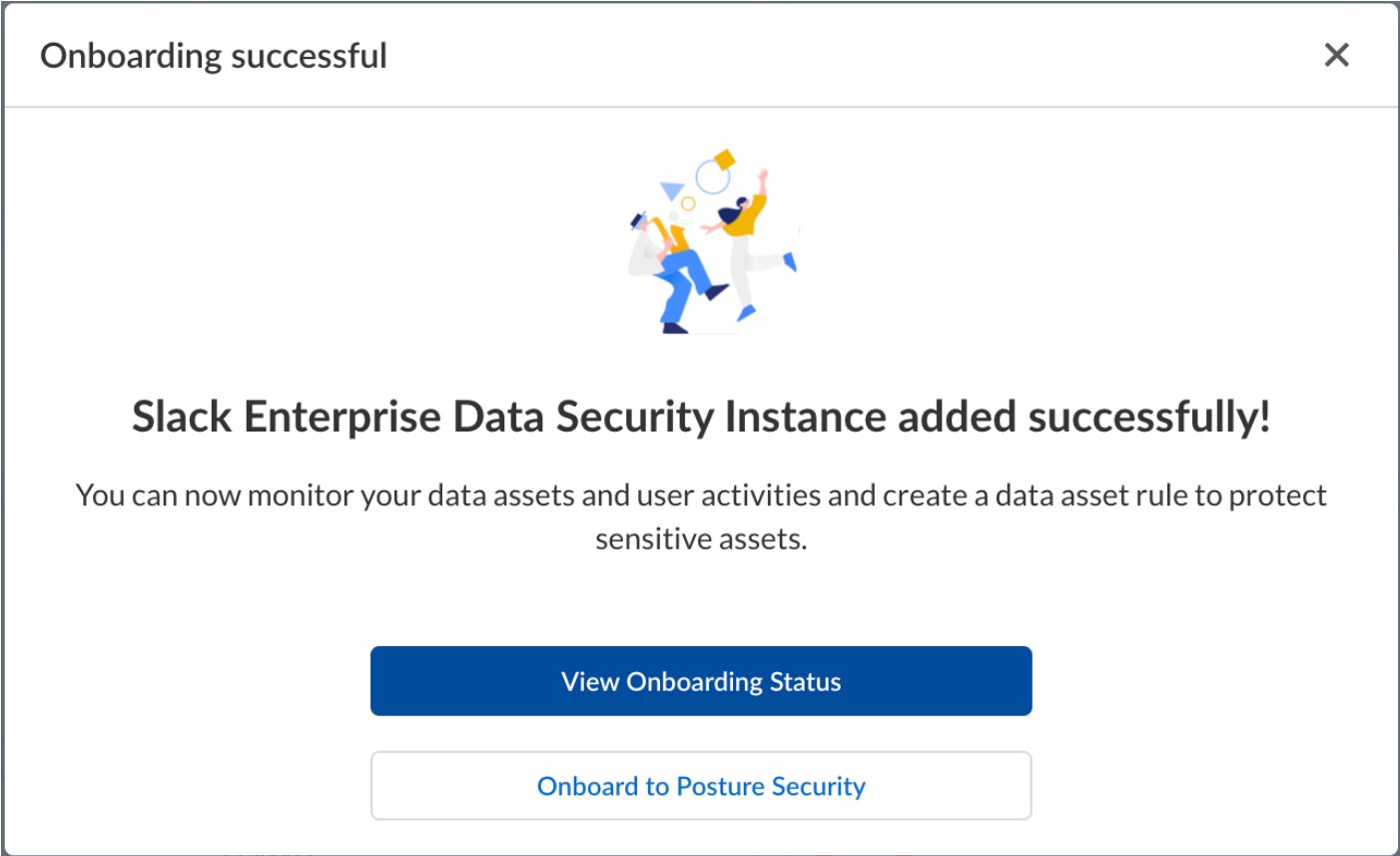Close the Onboarding successful dialog
The image size is (1400, 856).
coord(1336,55)
